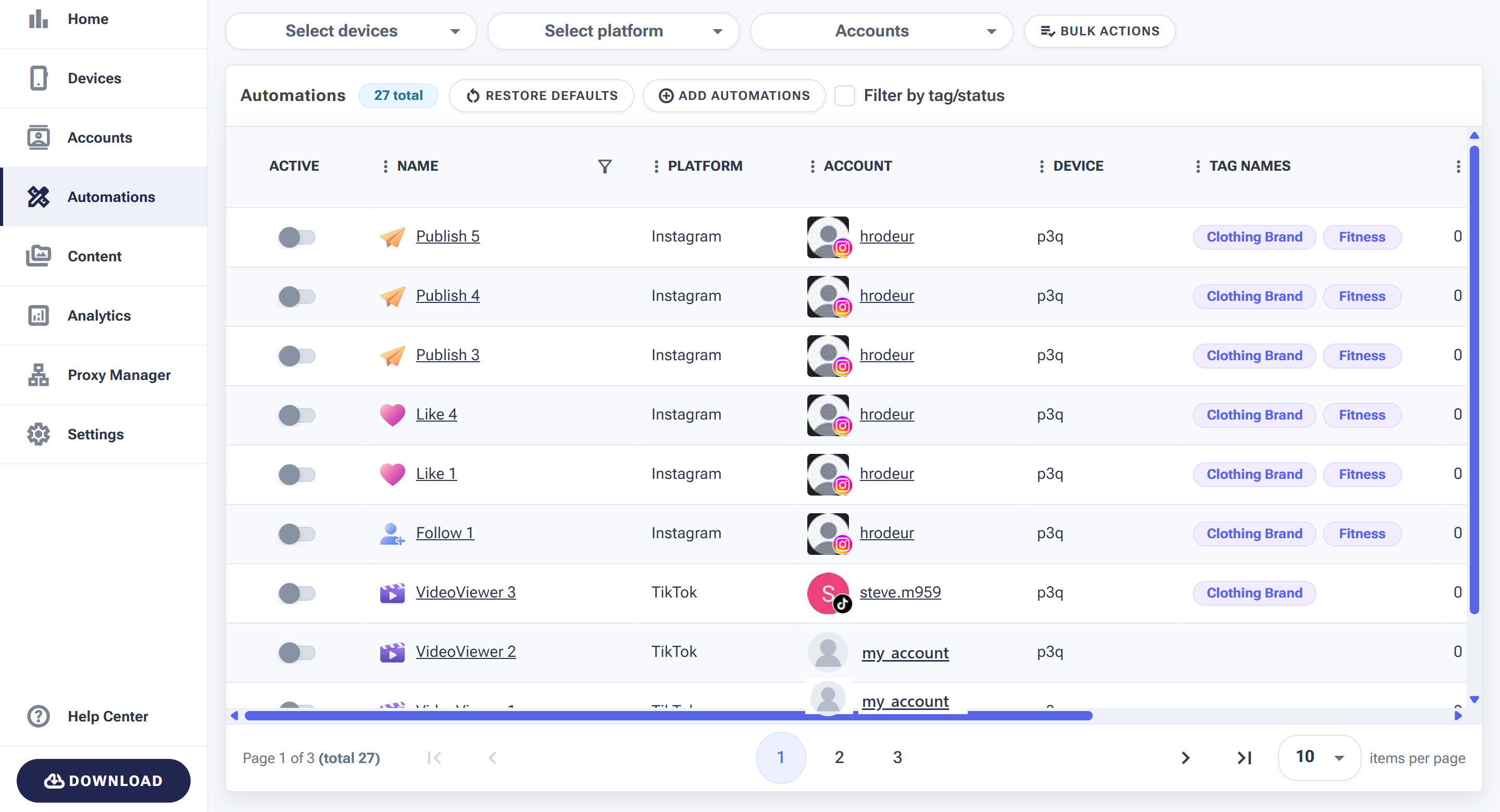Toggle Publish 3 automation active switch
The width and height of the screenshot is (1500, 812).
coord(297,356)
